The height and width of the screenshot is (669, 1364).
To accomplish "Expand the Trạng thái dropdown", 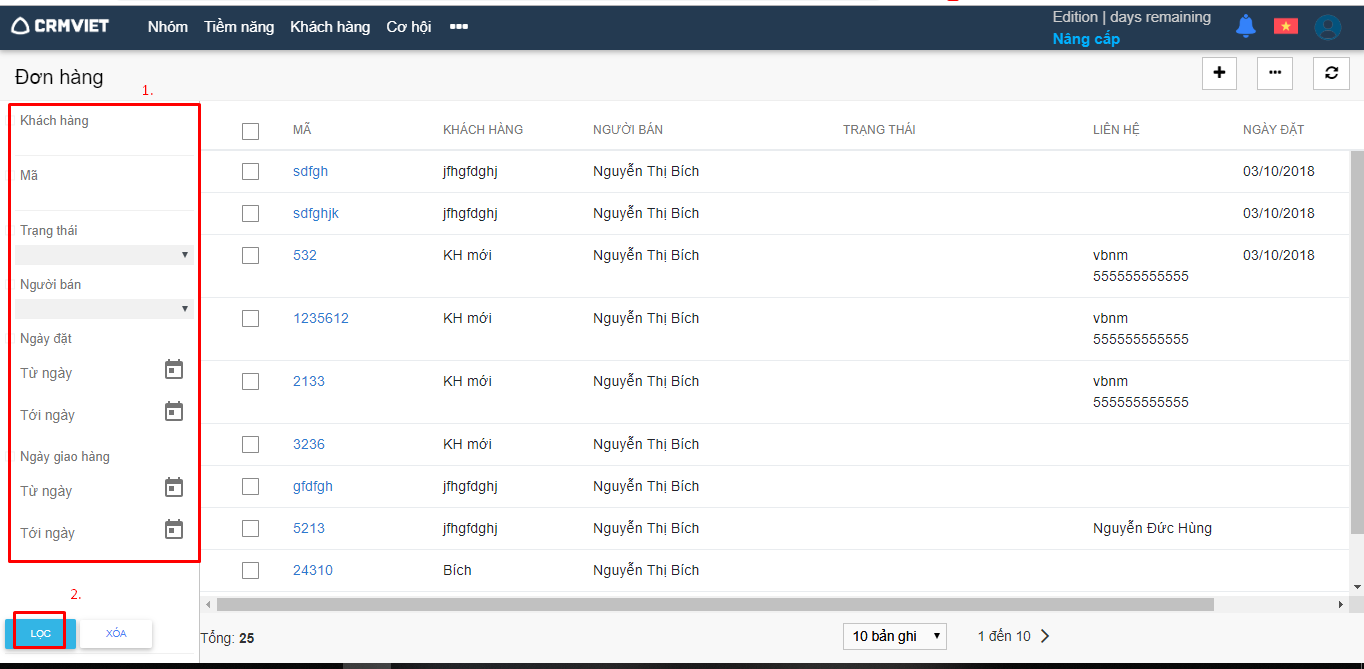I will click(x=104, y=255).
